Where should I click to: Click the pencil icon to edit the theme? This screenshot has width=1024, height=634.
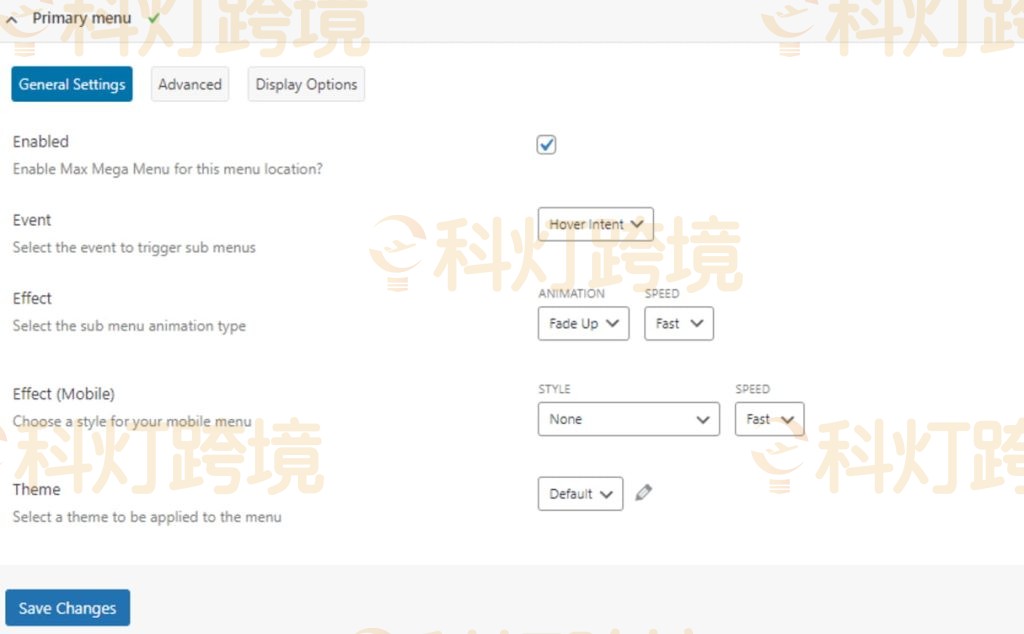(644, 492)
